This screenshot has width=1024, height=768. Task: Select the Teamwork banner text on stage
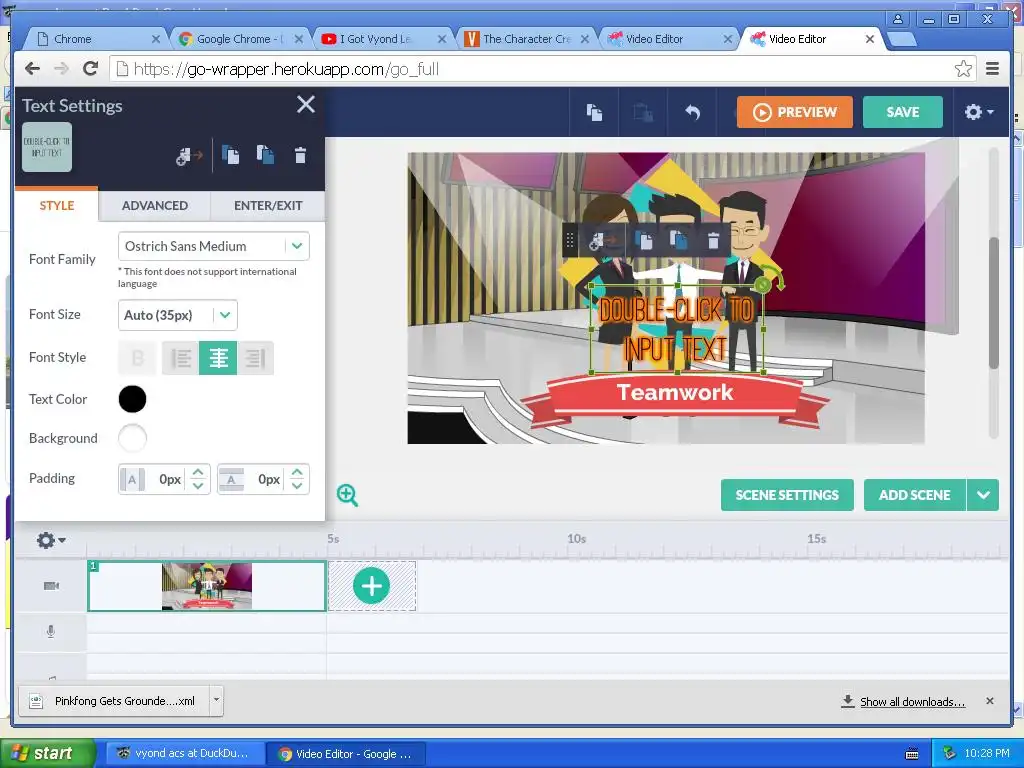pyautogui.click(x=675, y=392)
